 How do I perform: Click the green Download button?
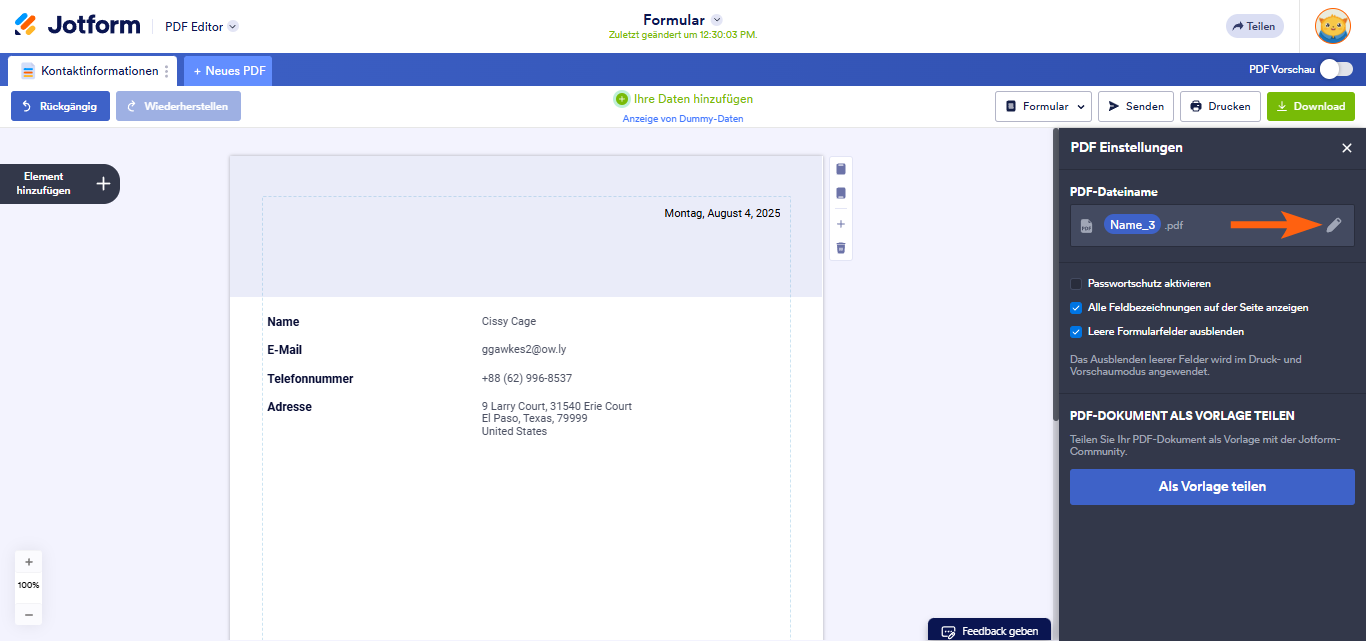click(1311, 106)
